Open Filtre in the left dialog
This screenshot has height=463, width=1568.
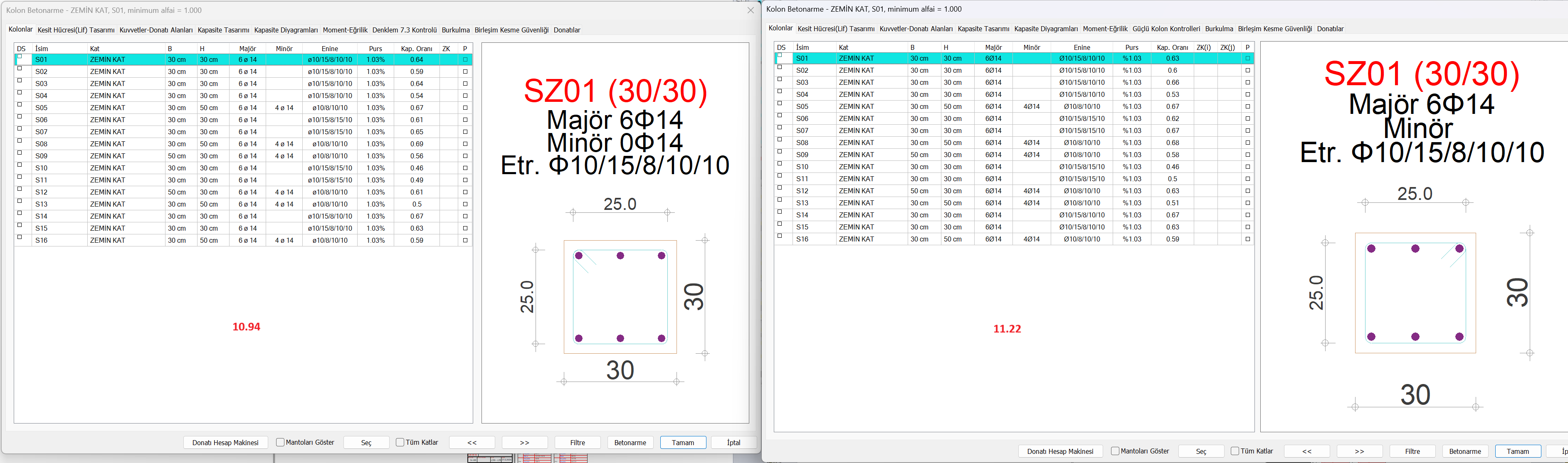coord(577,442)
